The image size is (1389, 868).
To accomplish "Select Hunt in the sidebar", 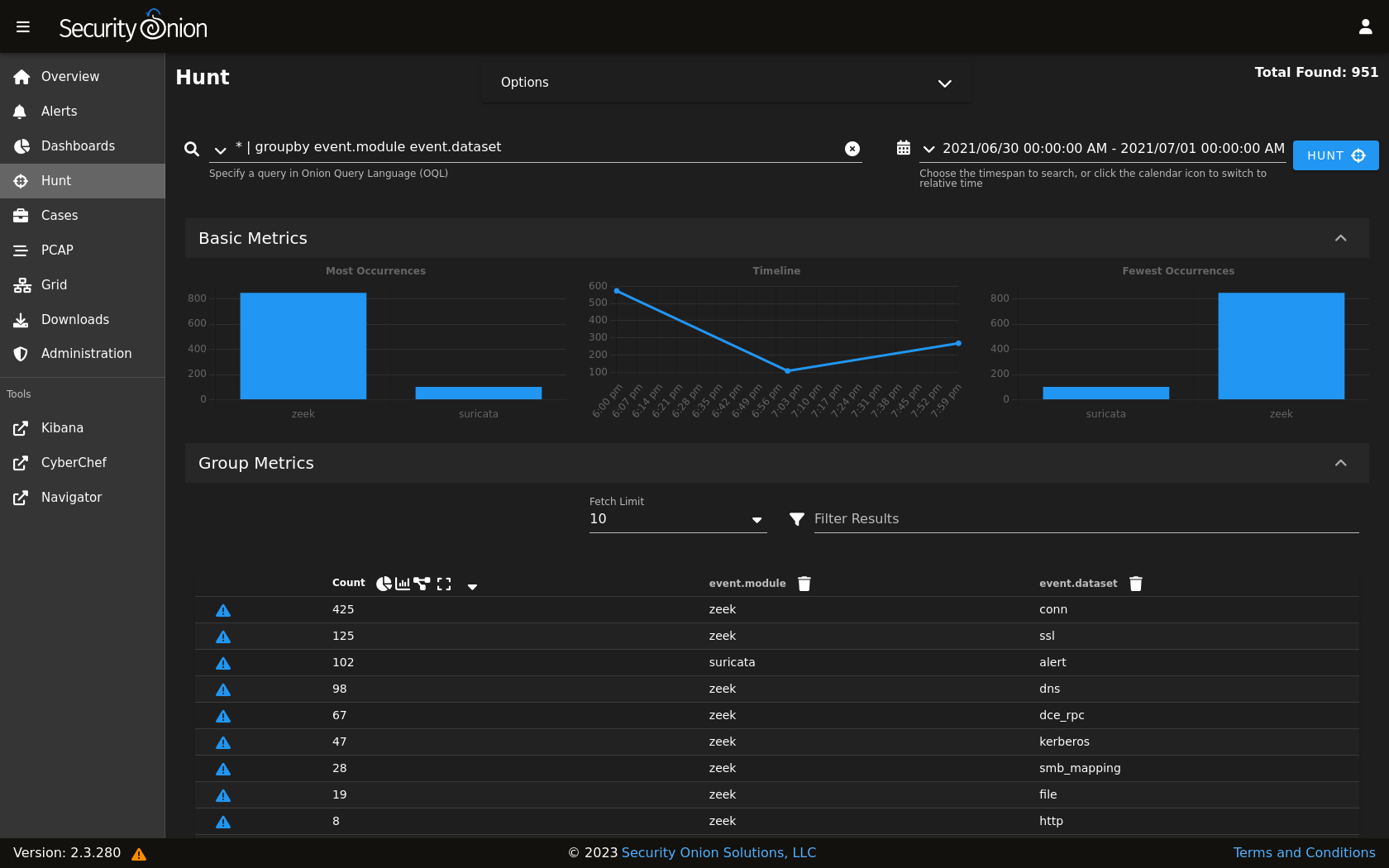I will click(x=83, y=181).
